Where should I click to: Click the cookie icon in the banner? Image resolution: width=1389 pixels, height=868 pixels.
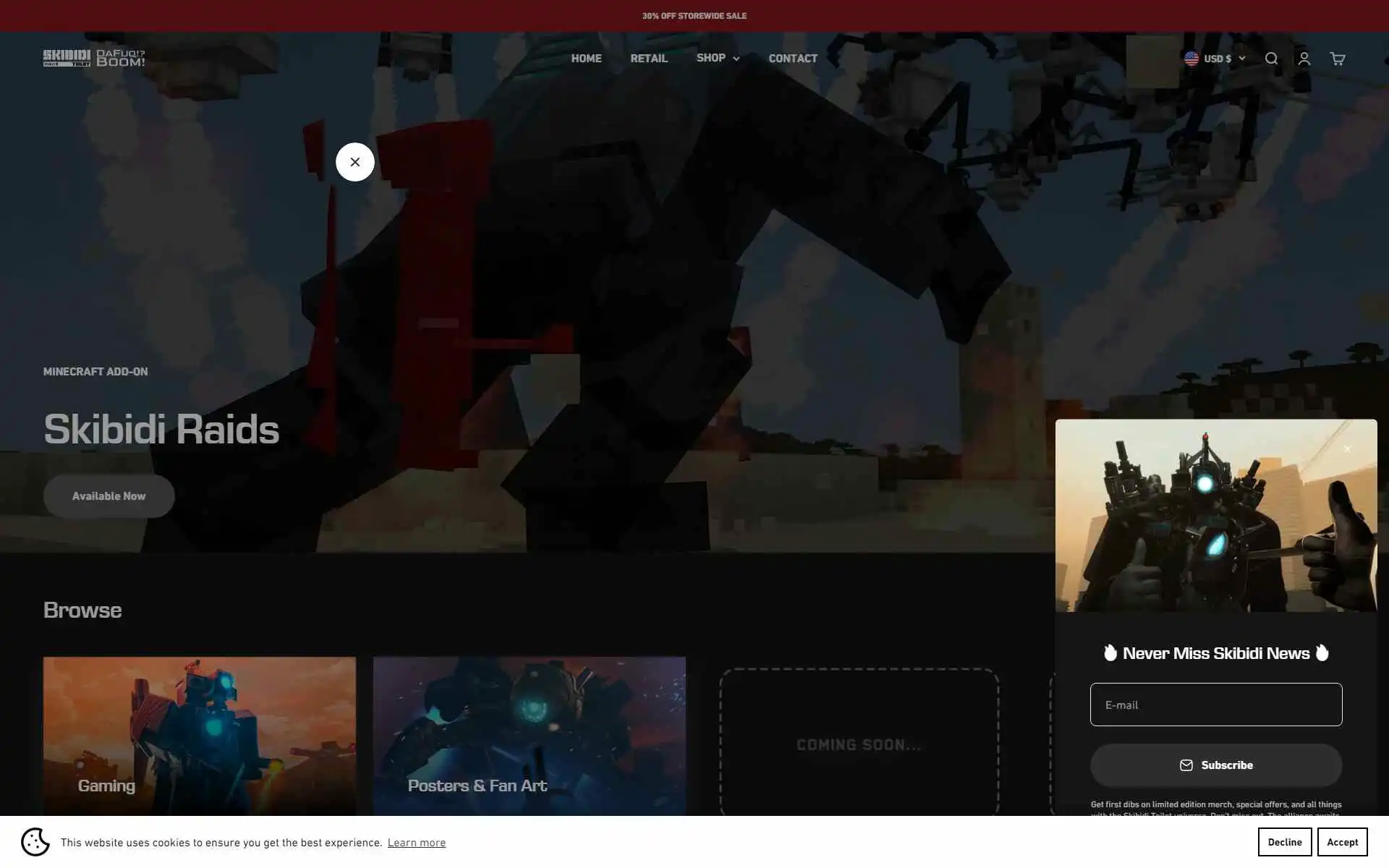click(35, 842)
